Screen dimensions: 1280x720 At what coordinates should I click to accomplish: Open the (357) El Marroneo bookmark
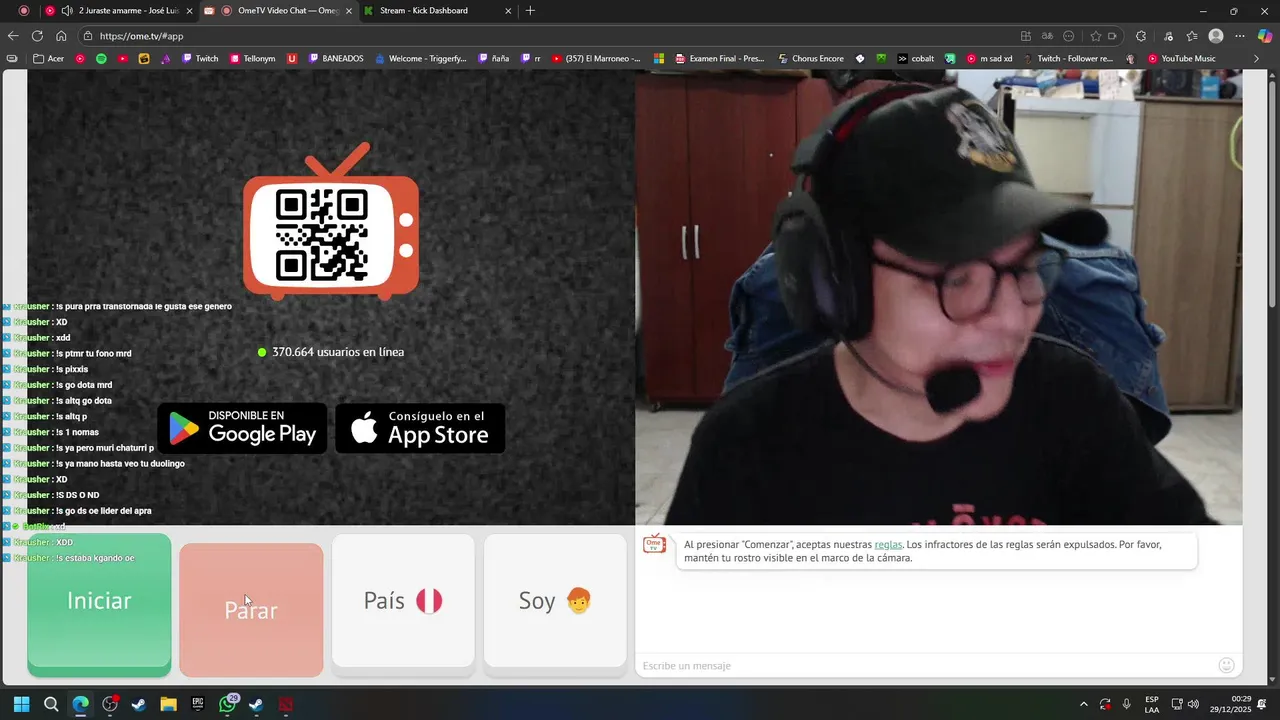point(596,58)
